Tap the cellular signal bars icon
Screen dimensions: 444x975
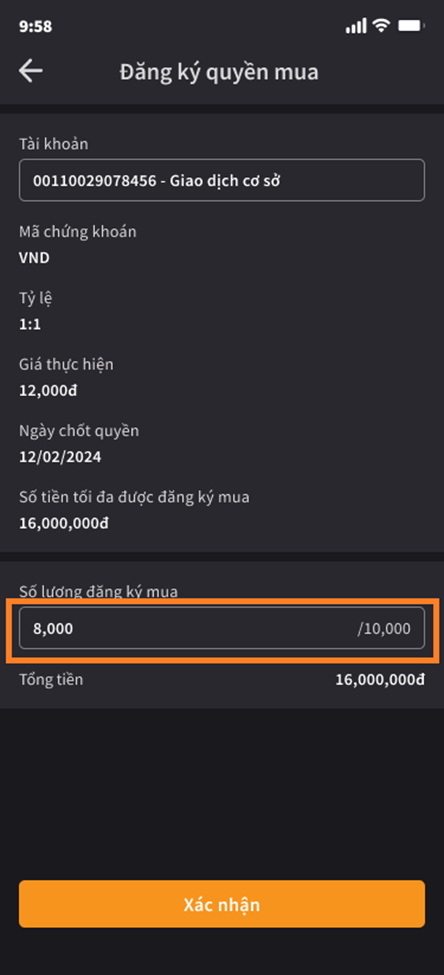(x=356, y=26)
